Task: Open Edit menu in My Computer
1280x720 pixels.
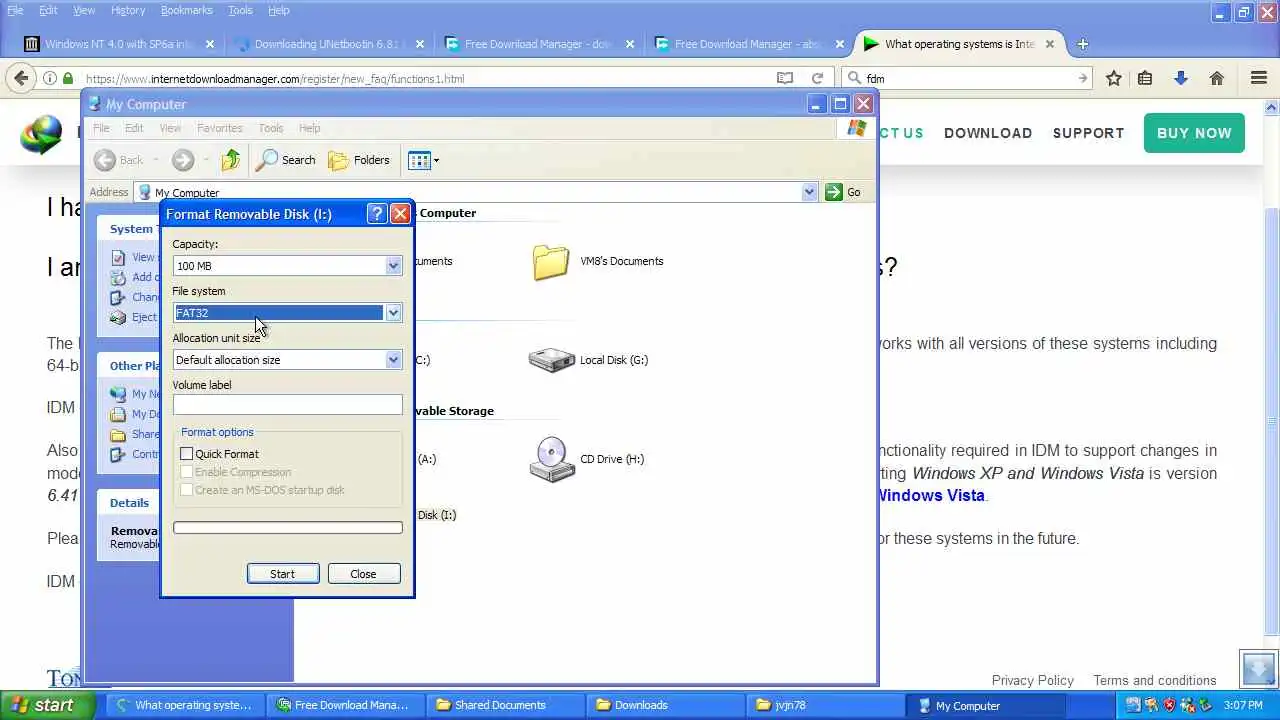Action: (x=134, y=128)
